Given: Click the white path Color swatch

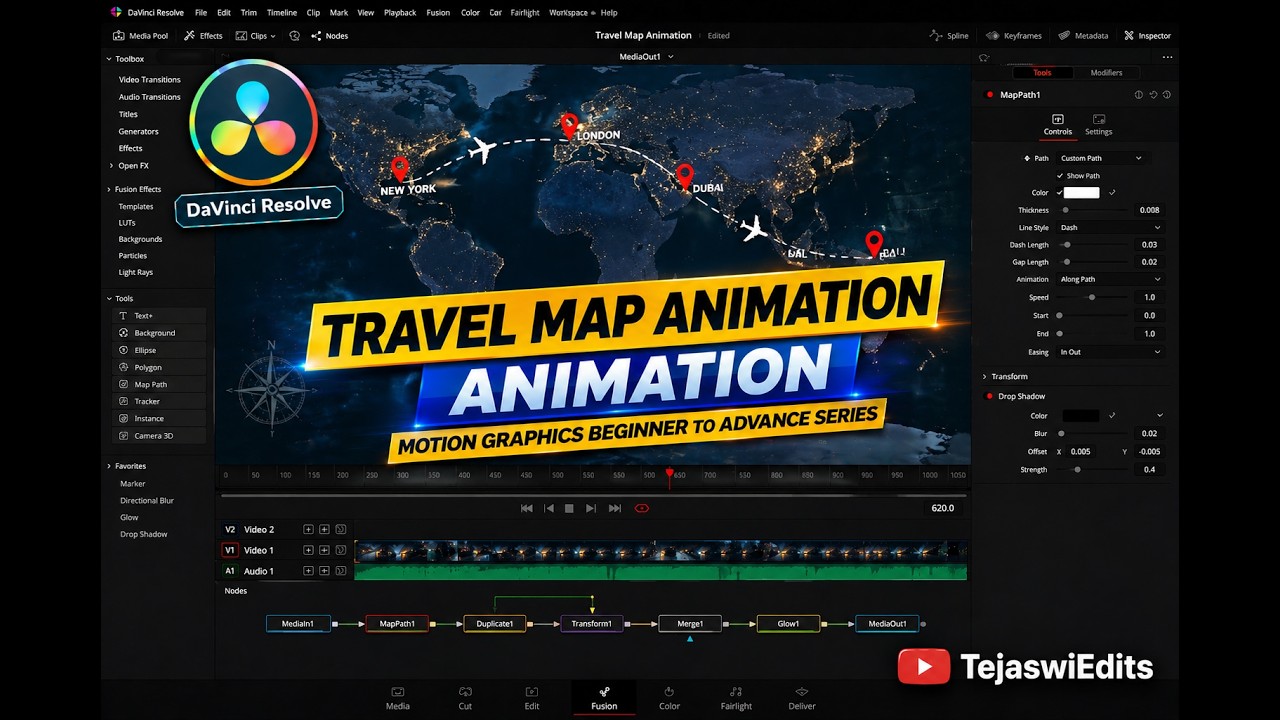Looking at the screenshot, I should [1081, 193].
